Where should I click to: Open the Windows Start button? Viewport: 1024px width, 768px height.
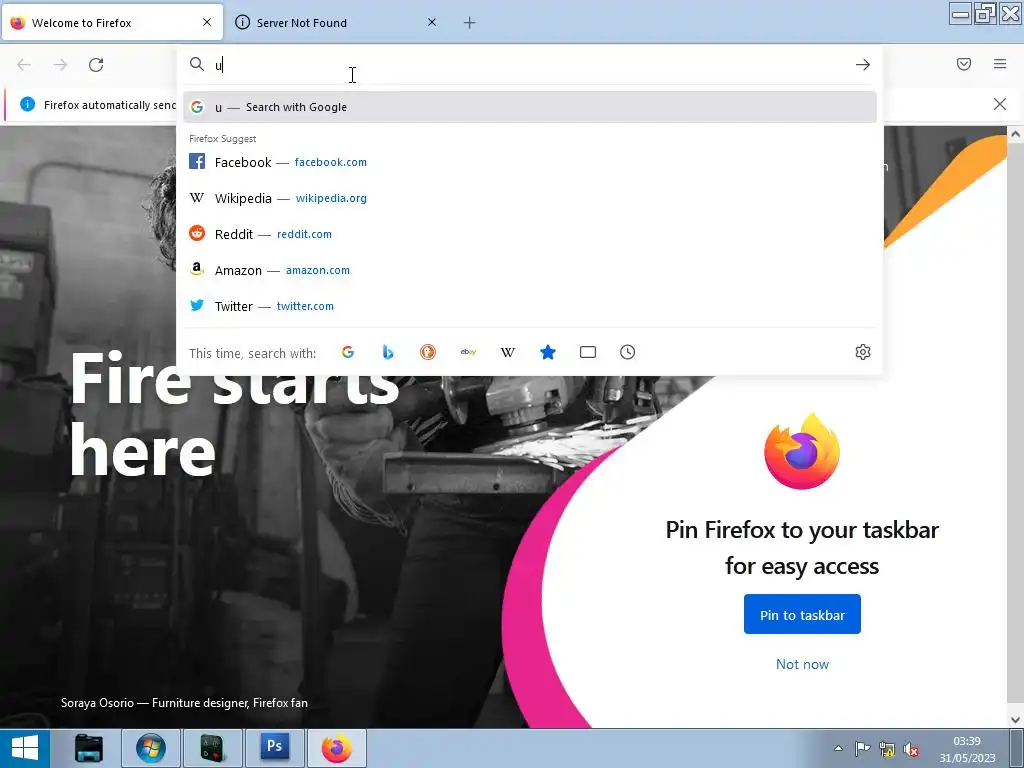coord(25,748)
